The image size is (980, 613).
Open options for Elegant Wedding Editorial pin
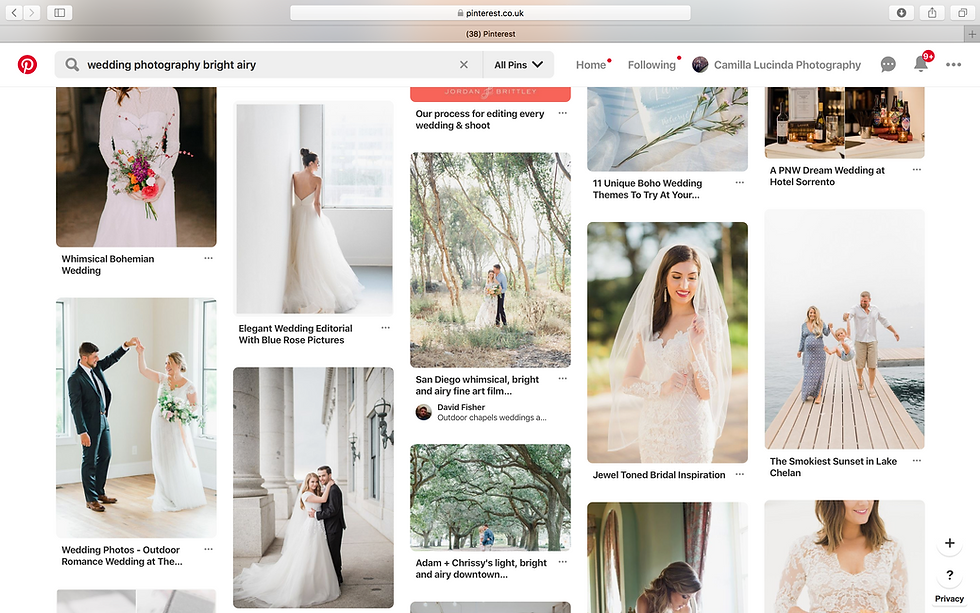[x=385, y=327]
